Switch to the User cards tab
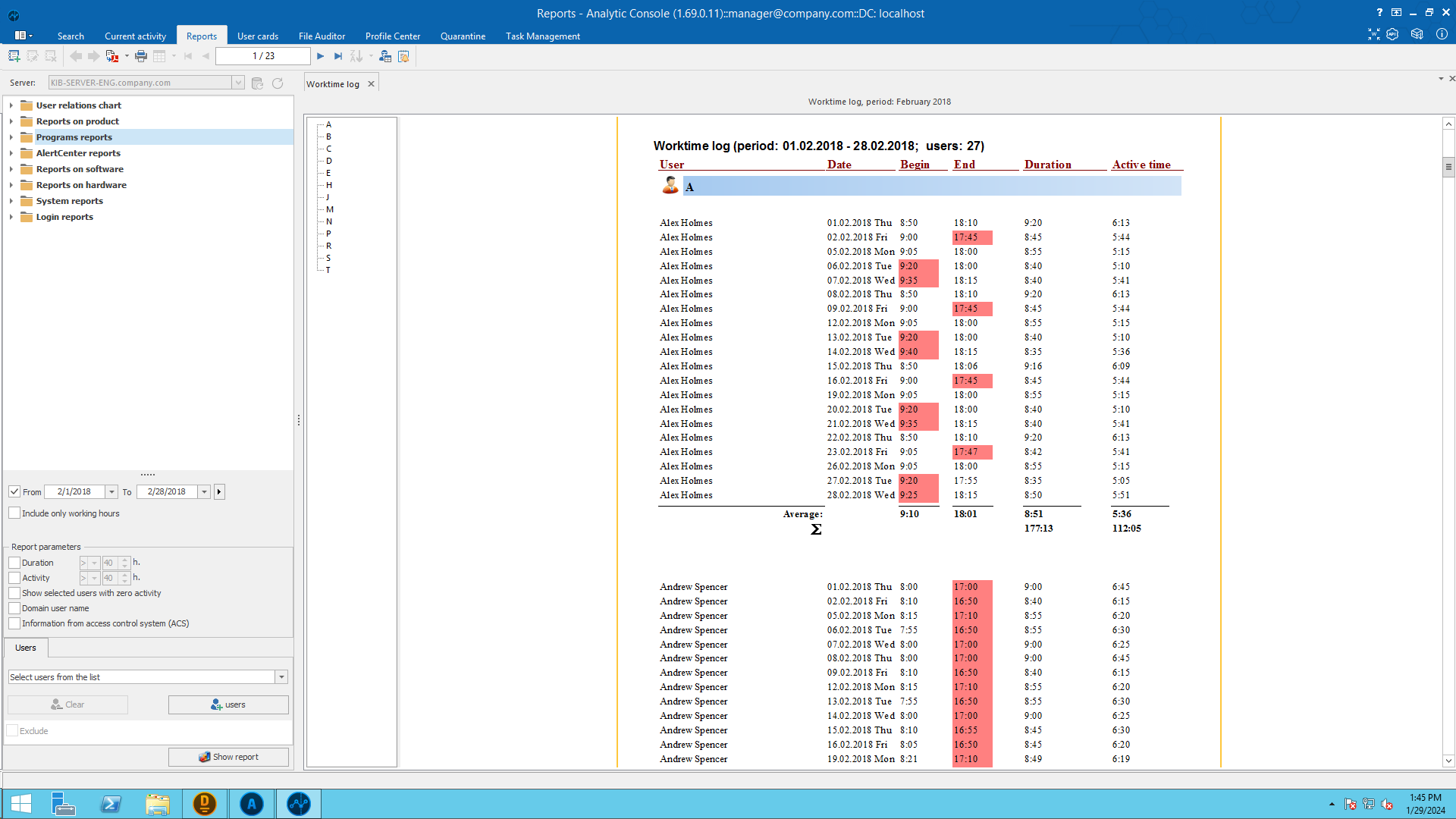The height and width of the screenshot is (819, 1456). (257, 36)
